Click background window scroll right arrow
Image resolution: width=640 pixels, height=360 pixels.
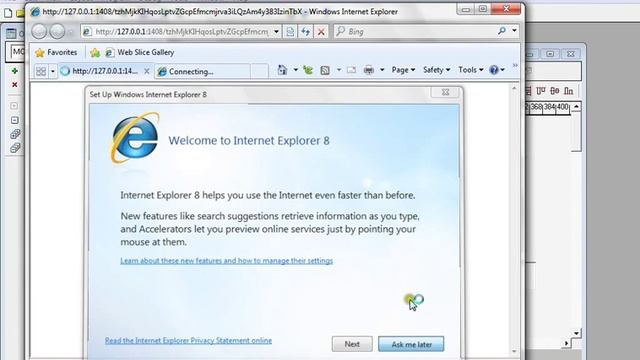566,343
